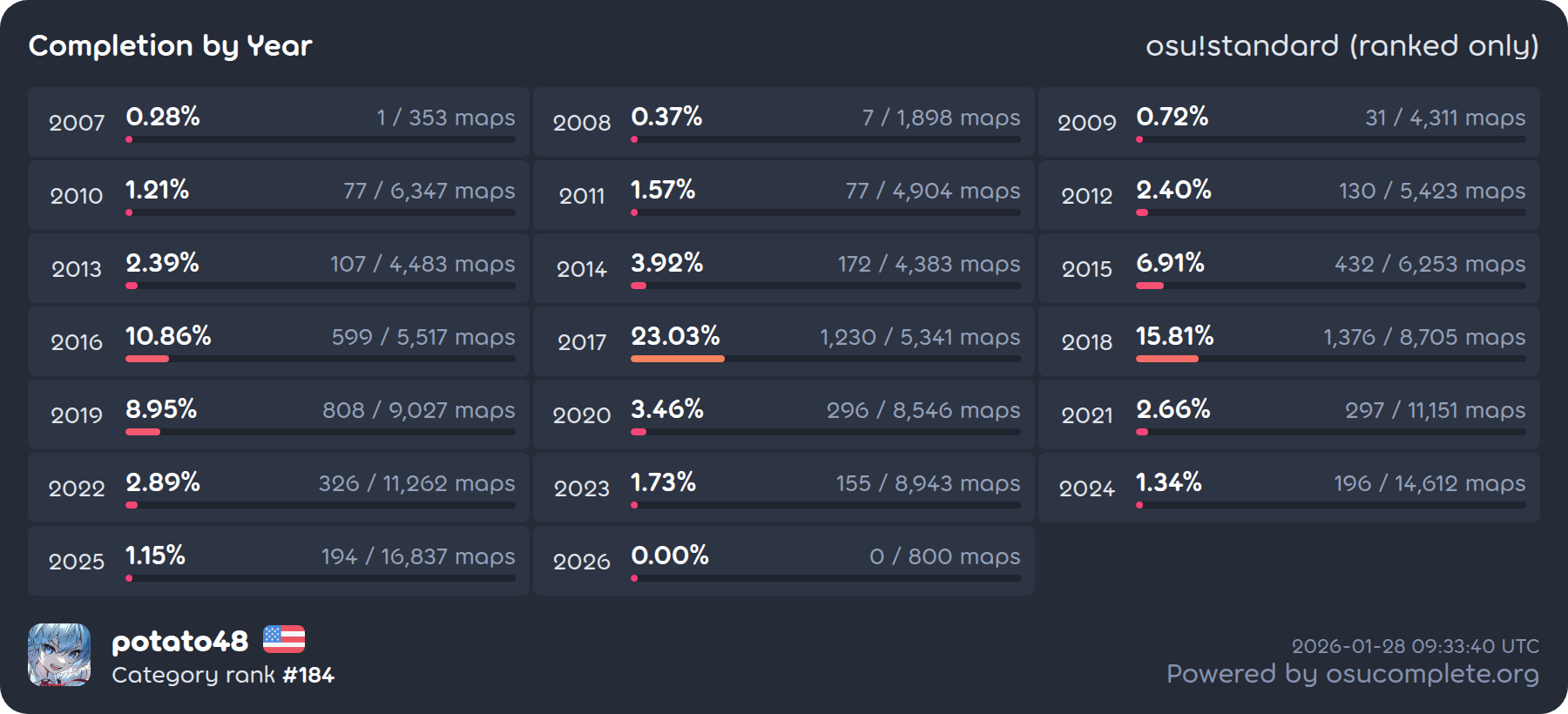Click the Category rank #184 text
Image resolution: width=1568 pixels, height=714 pixels.
tap(223, 675)
